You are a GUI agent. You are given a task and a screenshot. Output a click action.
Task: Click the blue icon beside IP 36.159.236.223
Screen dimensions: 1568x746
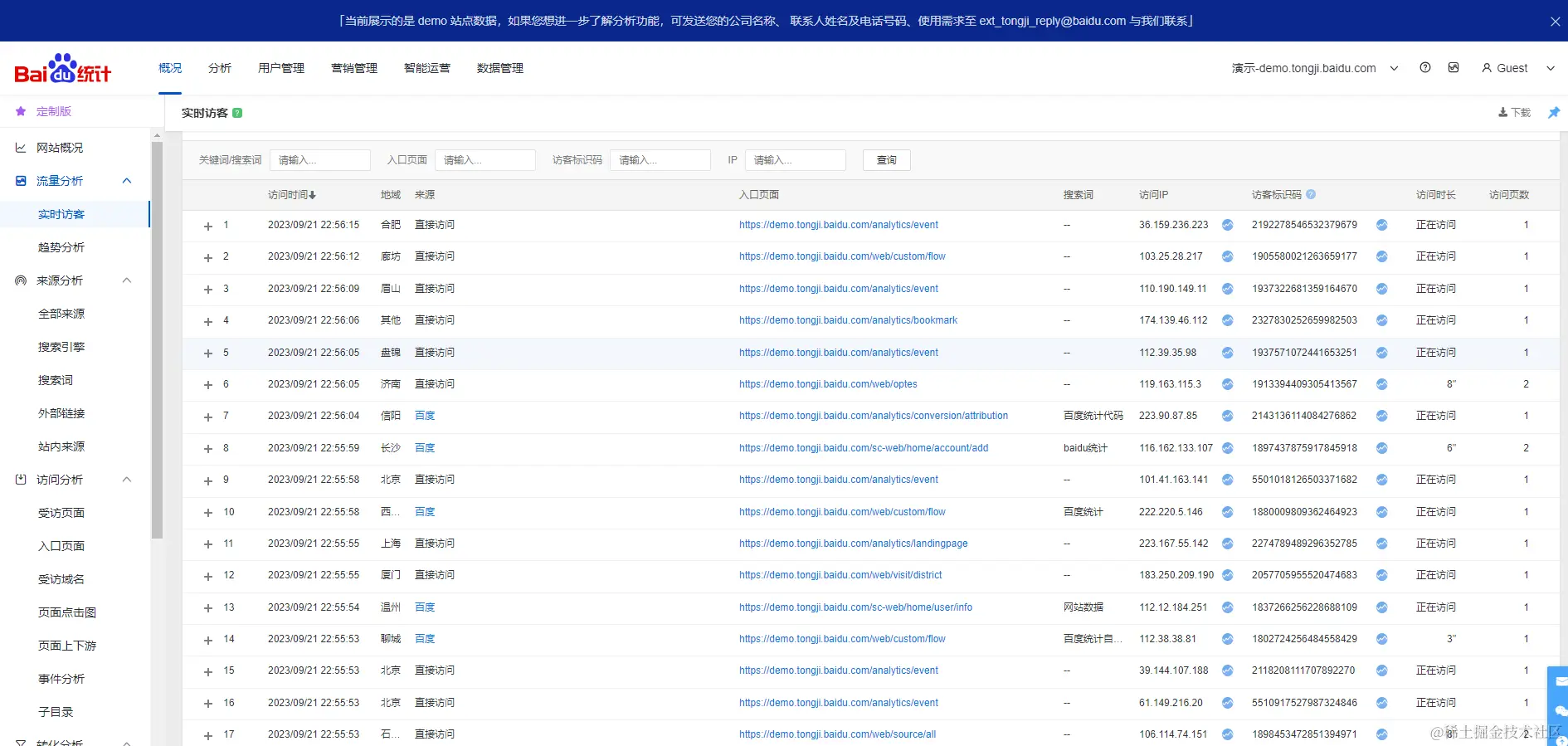point(1228,225)
